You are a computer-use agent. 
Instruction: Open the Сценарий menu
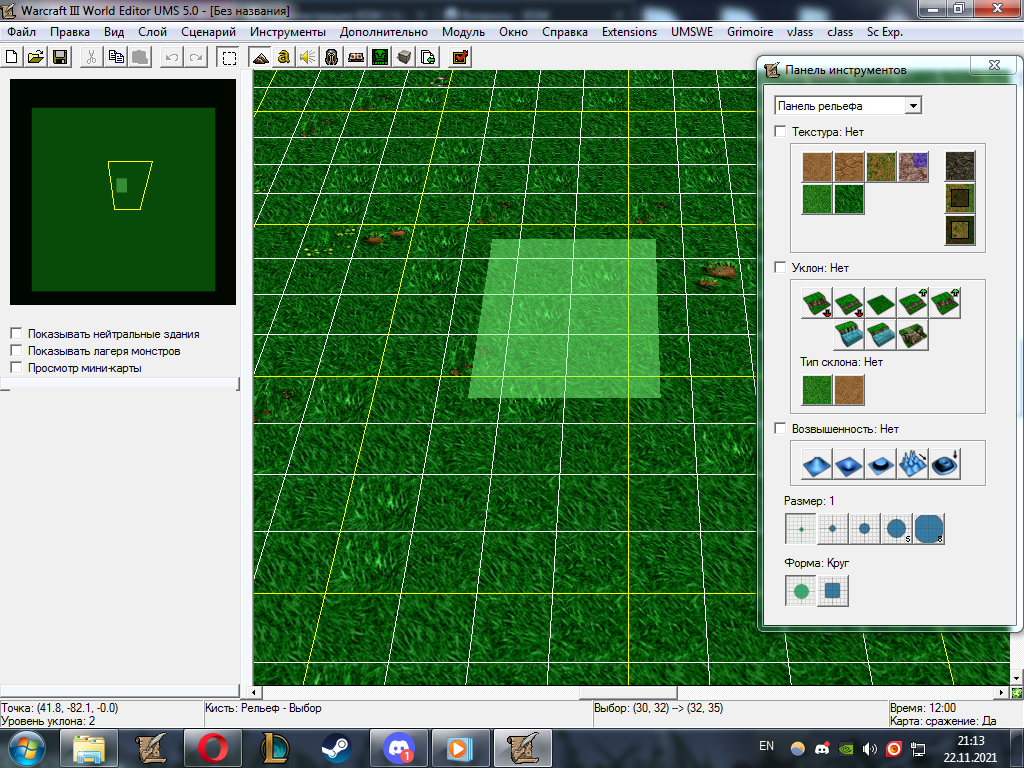pos(208,32)
